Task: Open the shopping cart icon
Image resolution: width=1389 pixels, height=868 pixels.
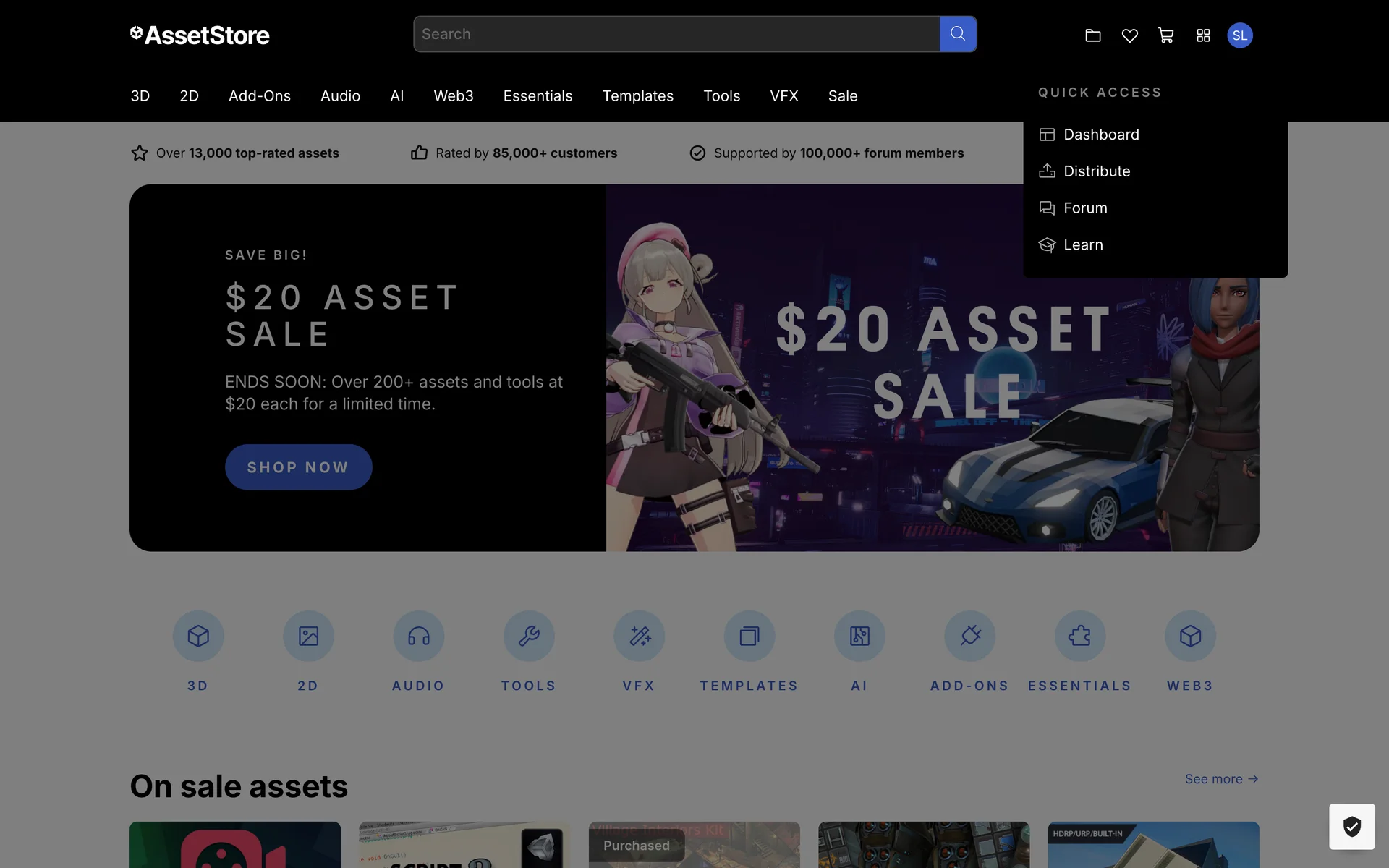Action: [1165, 35]
